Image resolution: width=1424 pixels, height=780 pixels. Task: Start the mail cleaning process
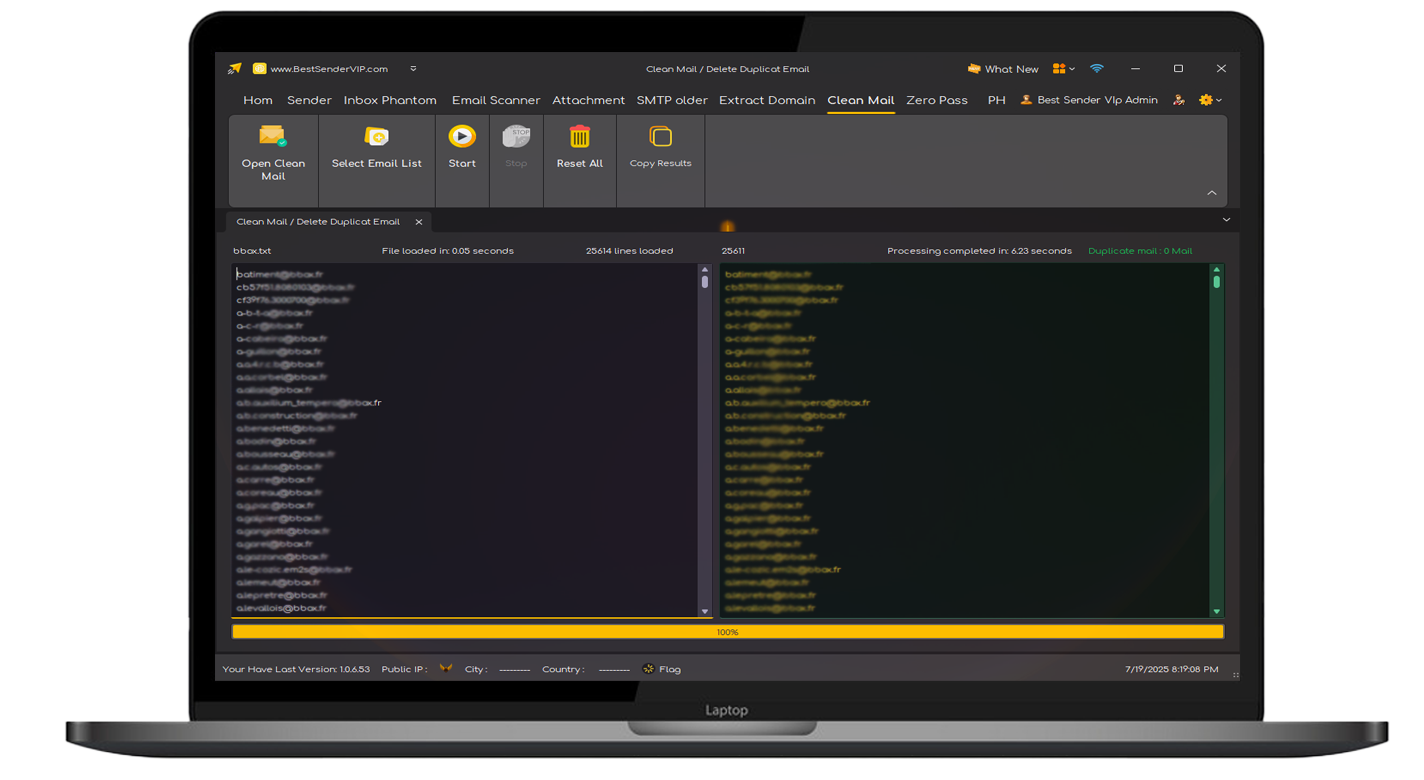point(462,146)
